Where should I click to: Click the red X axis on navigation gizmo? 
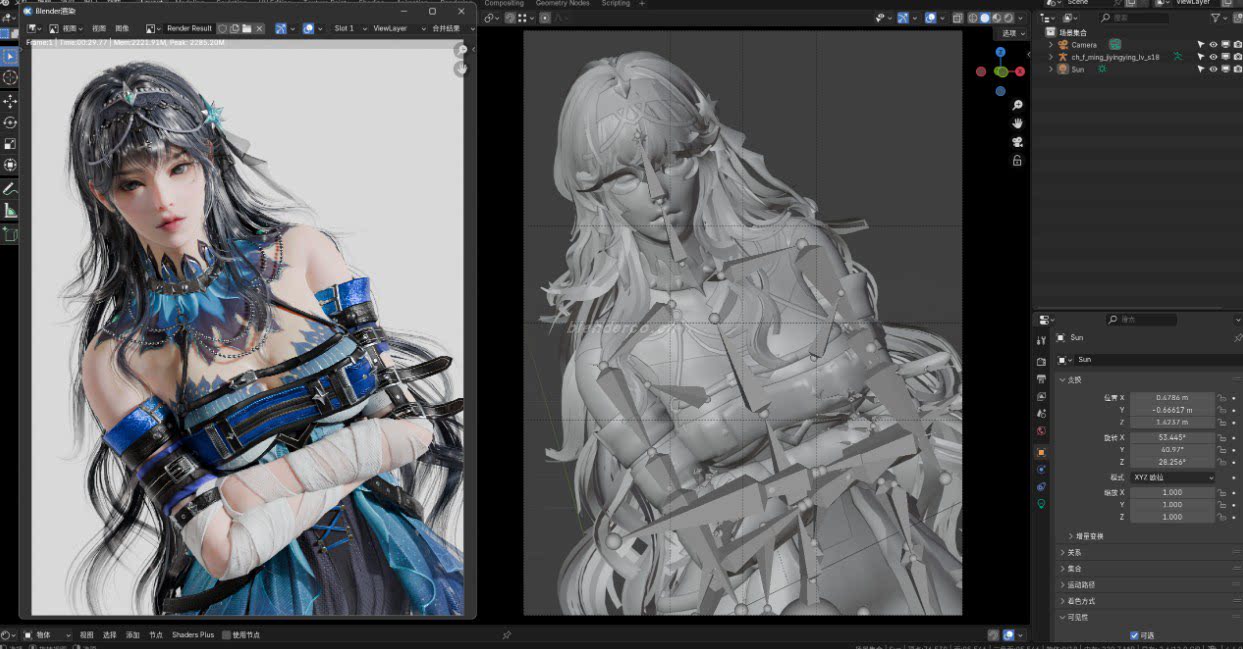click(1020, 71)
